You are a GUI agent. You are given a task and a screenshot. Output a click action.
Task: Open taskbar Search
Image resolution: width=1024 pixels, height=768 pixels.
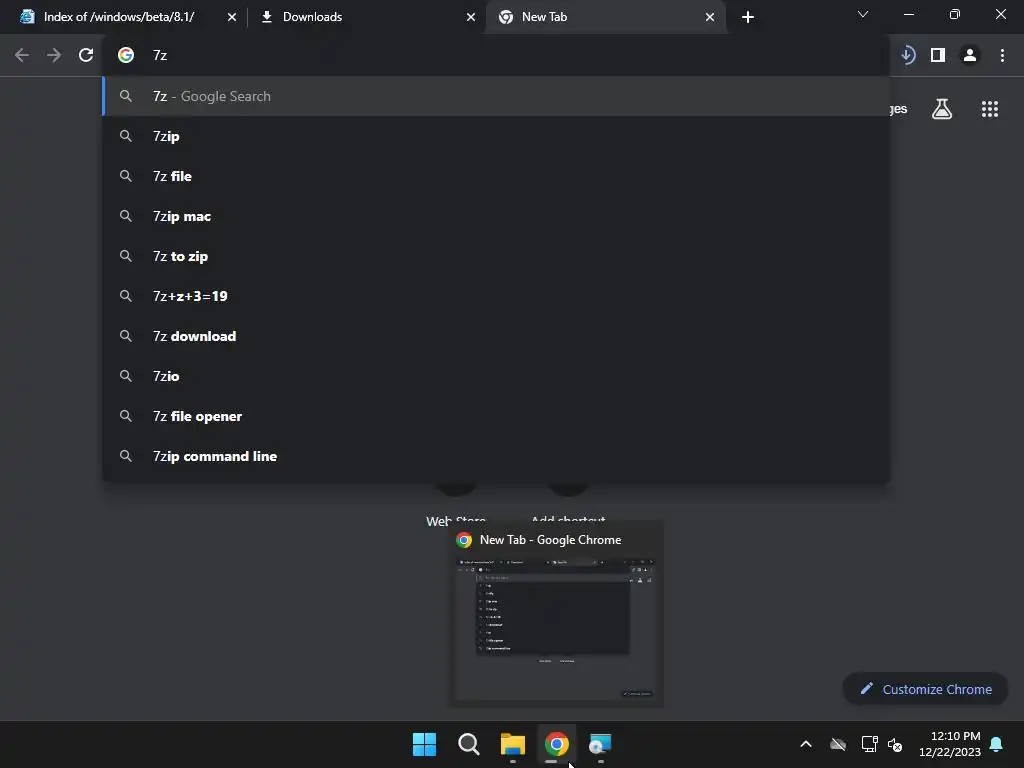(468, 744)
